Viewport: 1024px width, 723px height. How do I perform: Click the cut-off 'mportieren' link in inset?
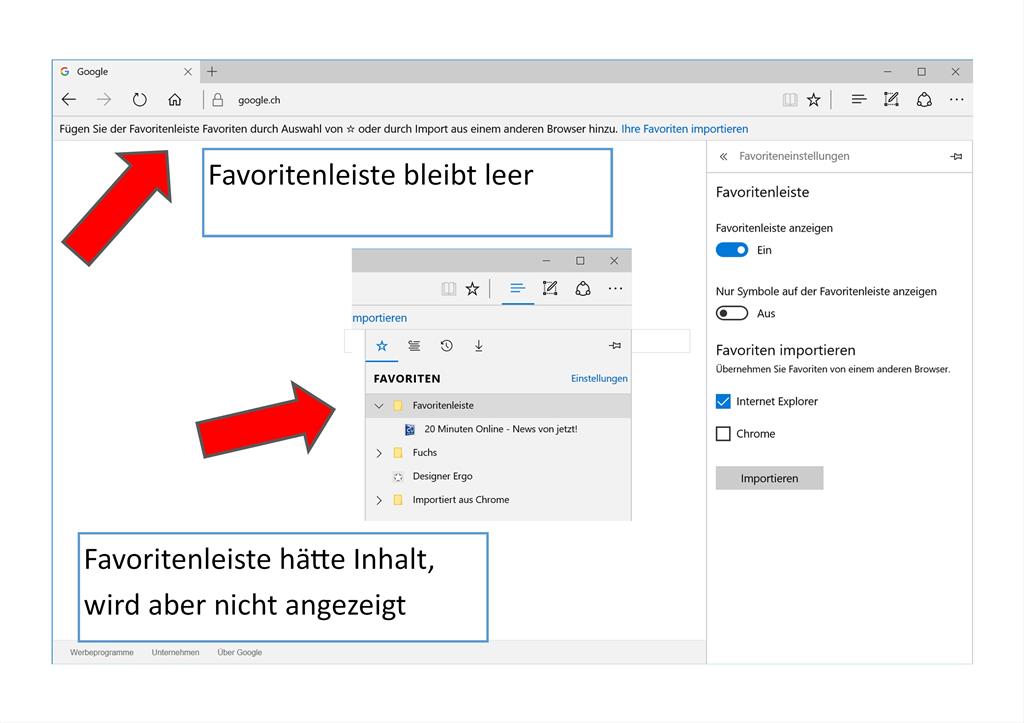point(379,318)
